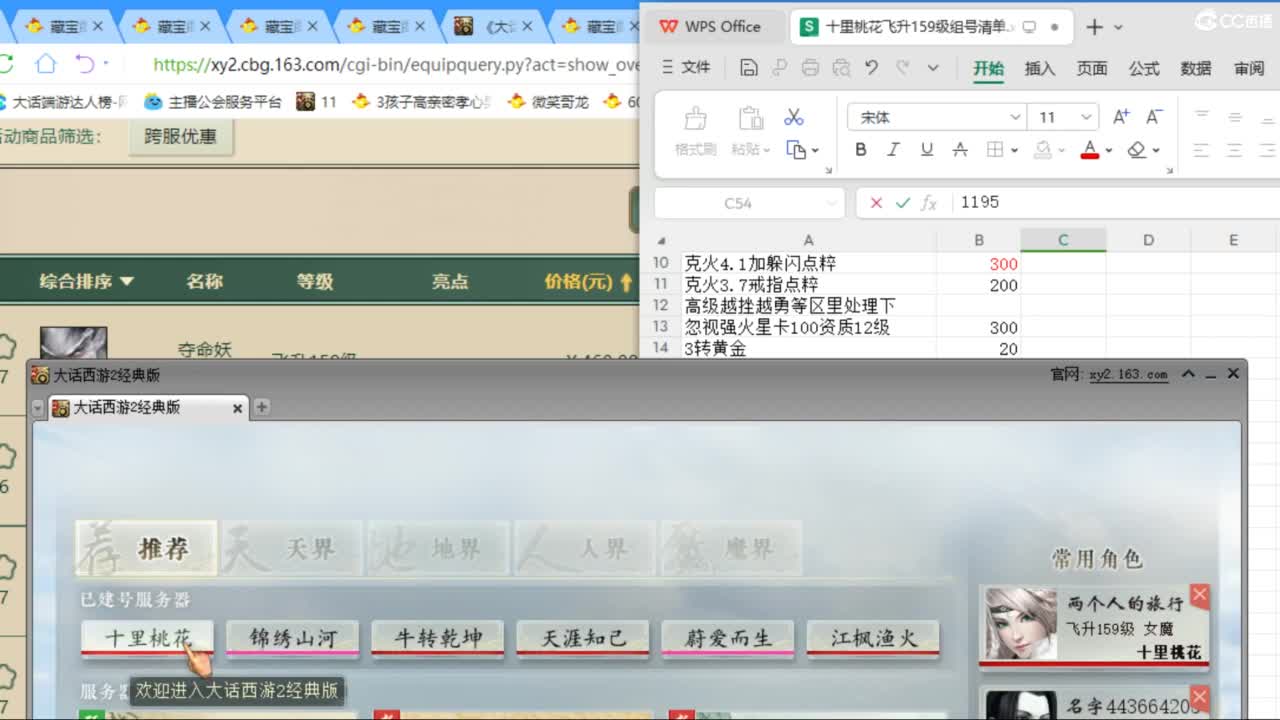Choose the 江枫渔火 server button
The height and width of the screenshot is (720, 1280).
coord(873,638)
